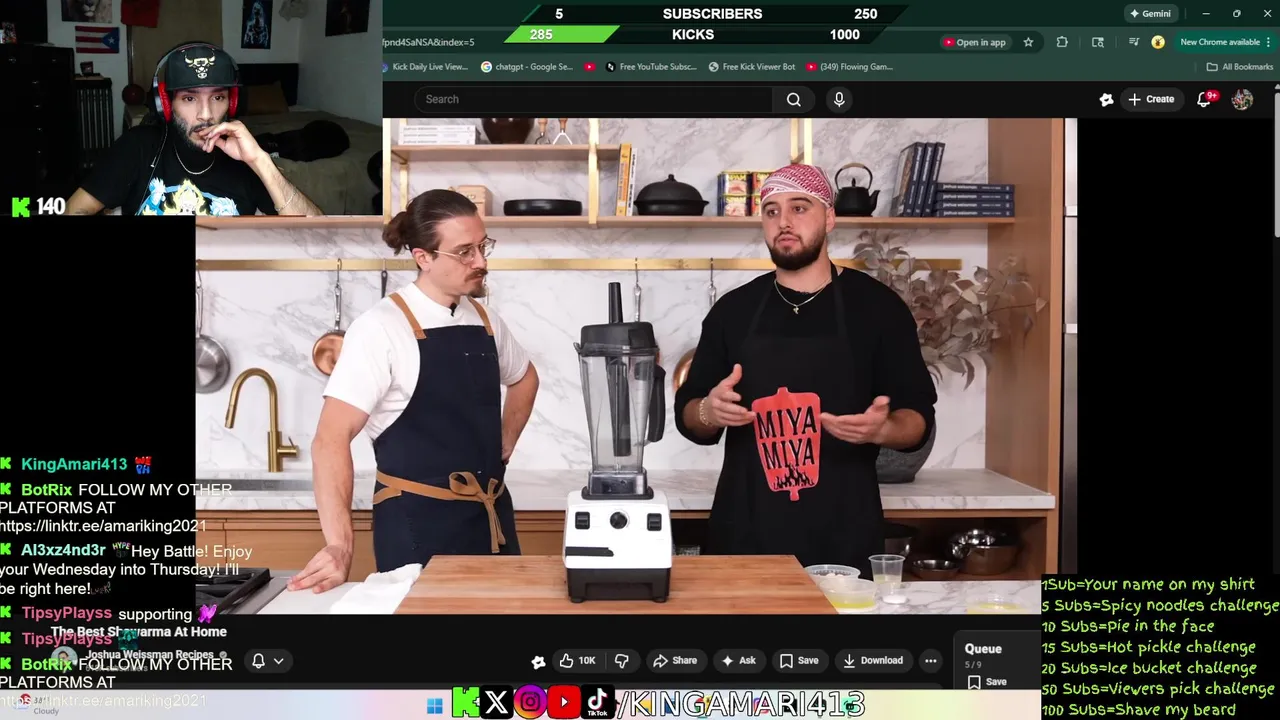Open Chrome media controls icon
The height and width of the screenshot is (720, 1280).
[x=1133, y=42]
